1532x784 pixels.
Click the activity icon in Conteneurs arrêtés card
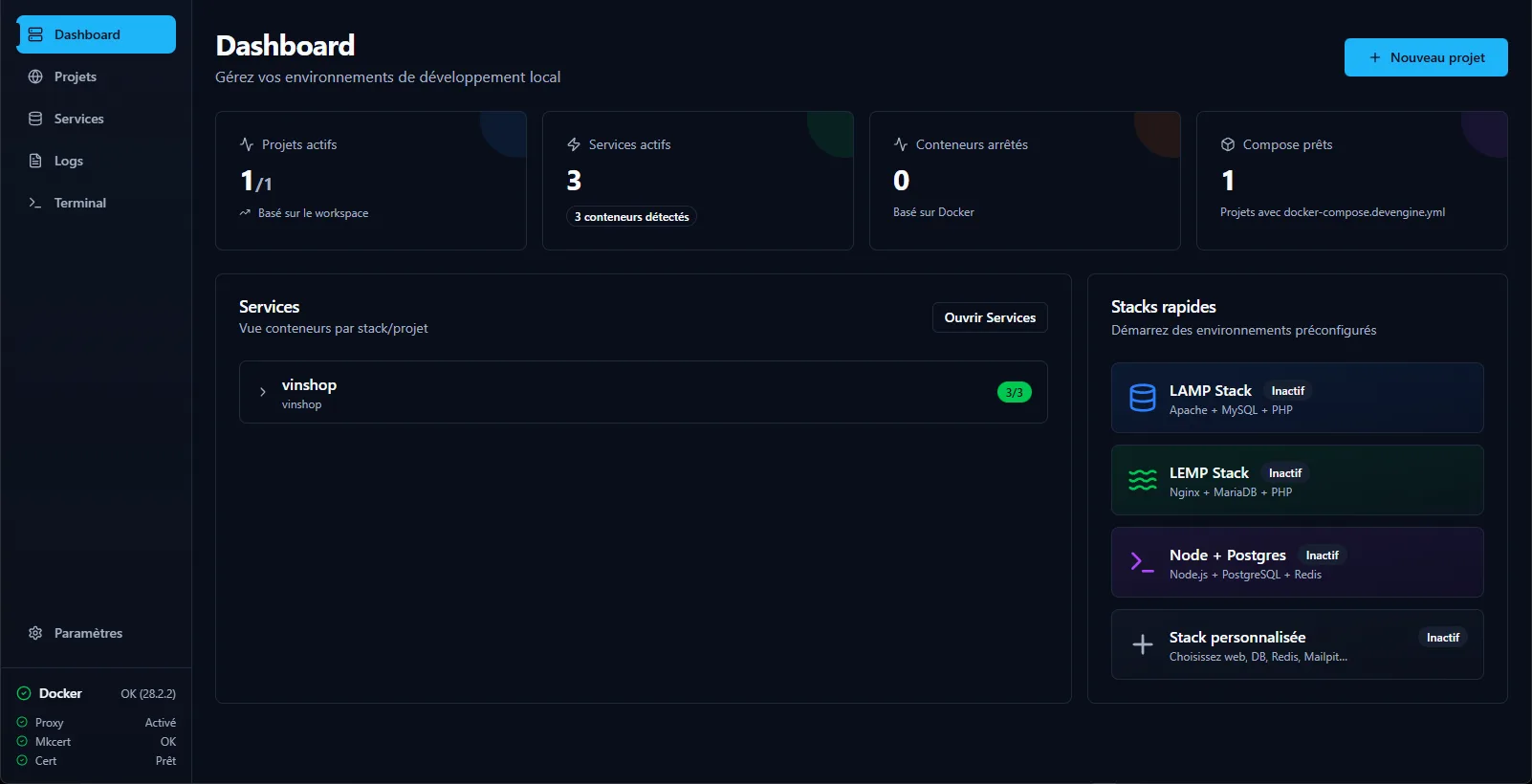coord(901,144)
